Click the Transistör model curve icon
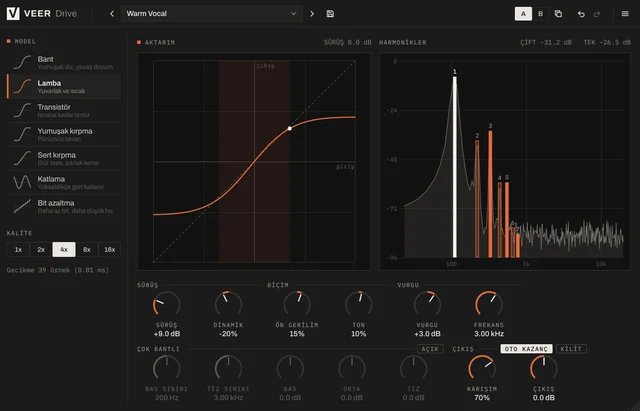Image resolution: width=640 pixels, height=411 pixels. coord(22,110)
